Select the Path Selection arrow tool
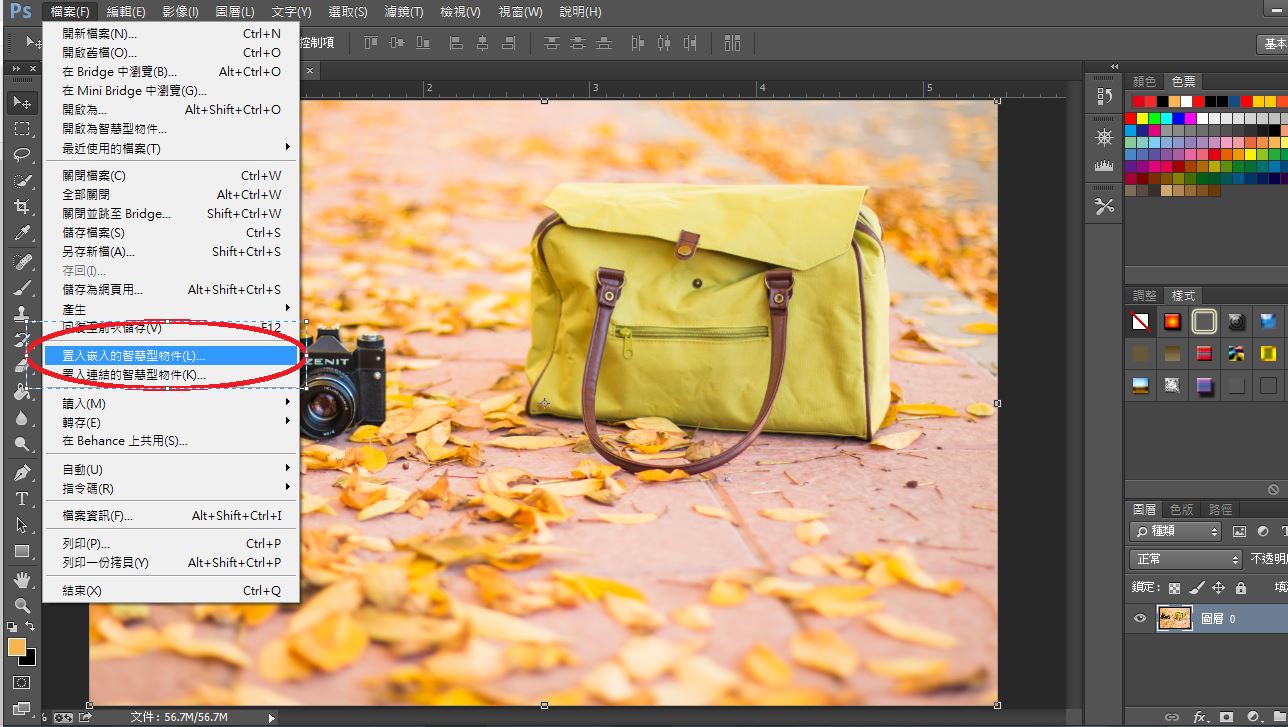This screenshot has height=727, width=1288. 22,524
